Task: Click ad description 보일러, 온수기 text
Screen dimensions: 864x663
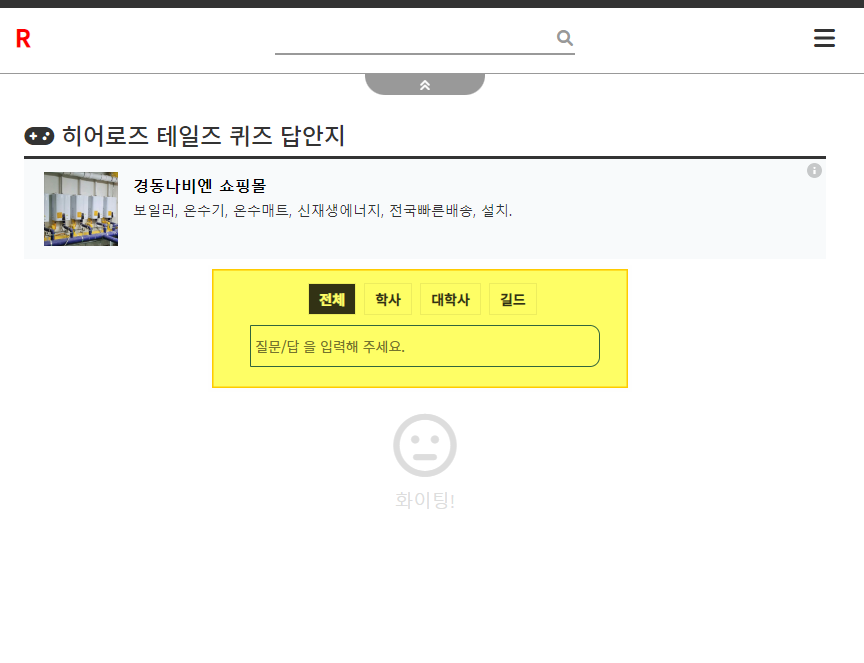Action: coord(323,211)
